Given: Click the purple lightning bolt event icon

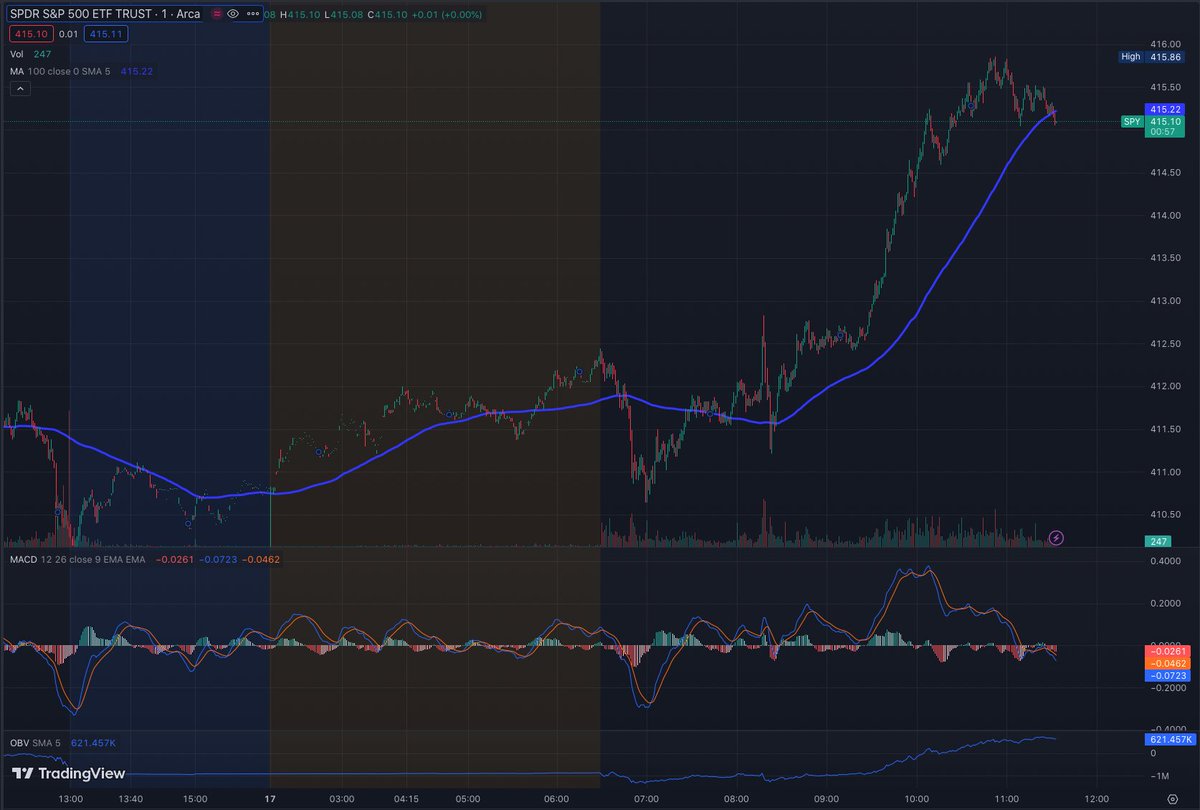Looking at the screenshot, I should click(1057, 538).
